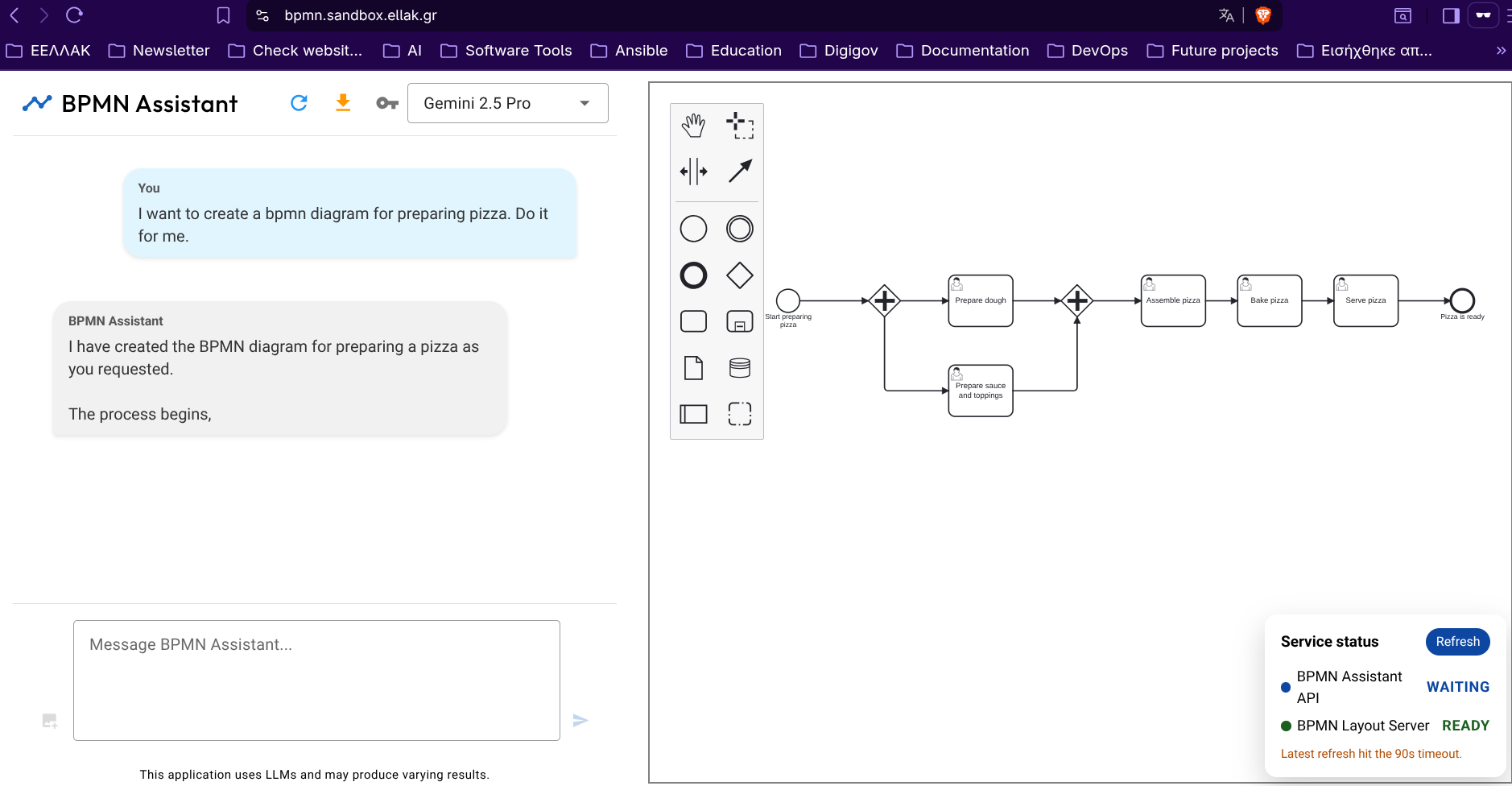Reset the chat with refresh icon
The image size is (1512, 786).
click(x=299, y=103)
